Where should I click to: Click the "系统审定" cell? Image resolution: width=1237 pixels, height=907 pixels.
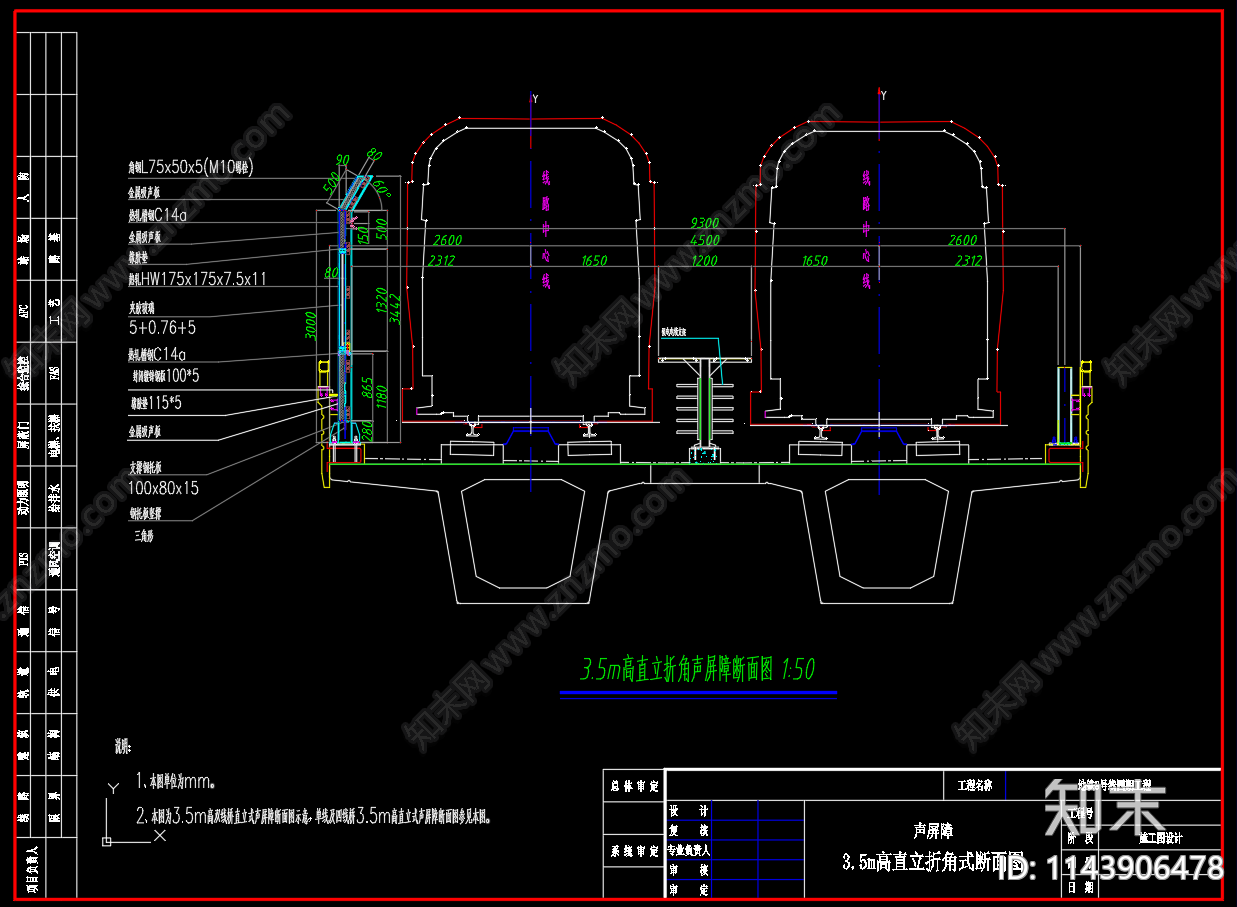[x=634, y=851]
